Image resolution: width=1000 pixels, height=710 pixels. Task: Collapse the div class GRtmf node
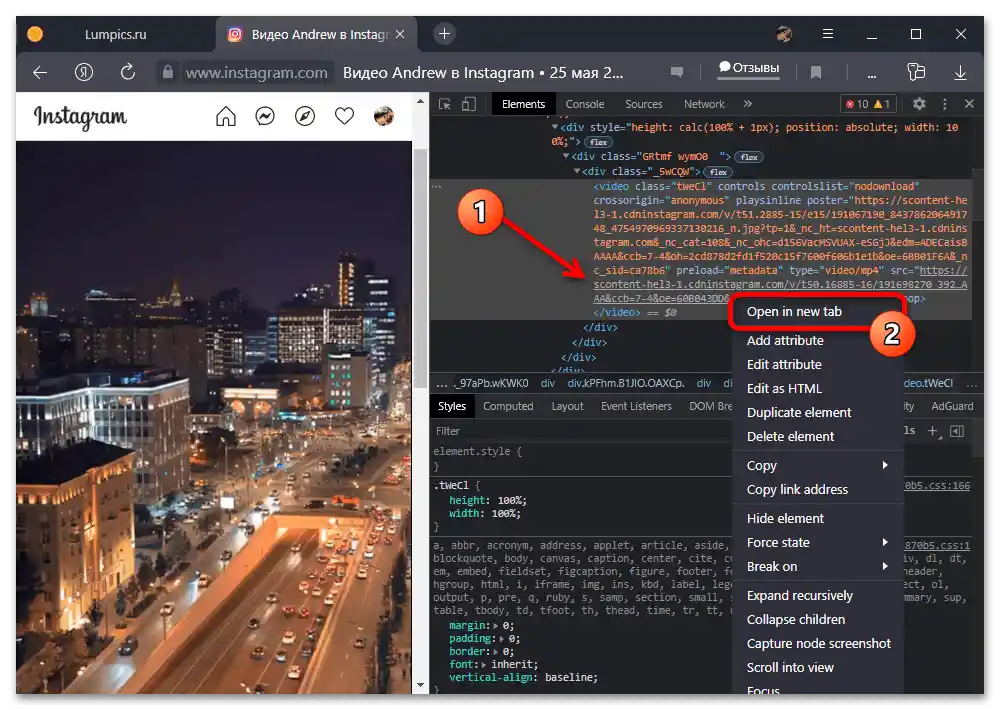[x=566, y=156]
